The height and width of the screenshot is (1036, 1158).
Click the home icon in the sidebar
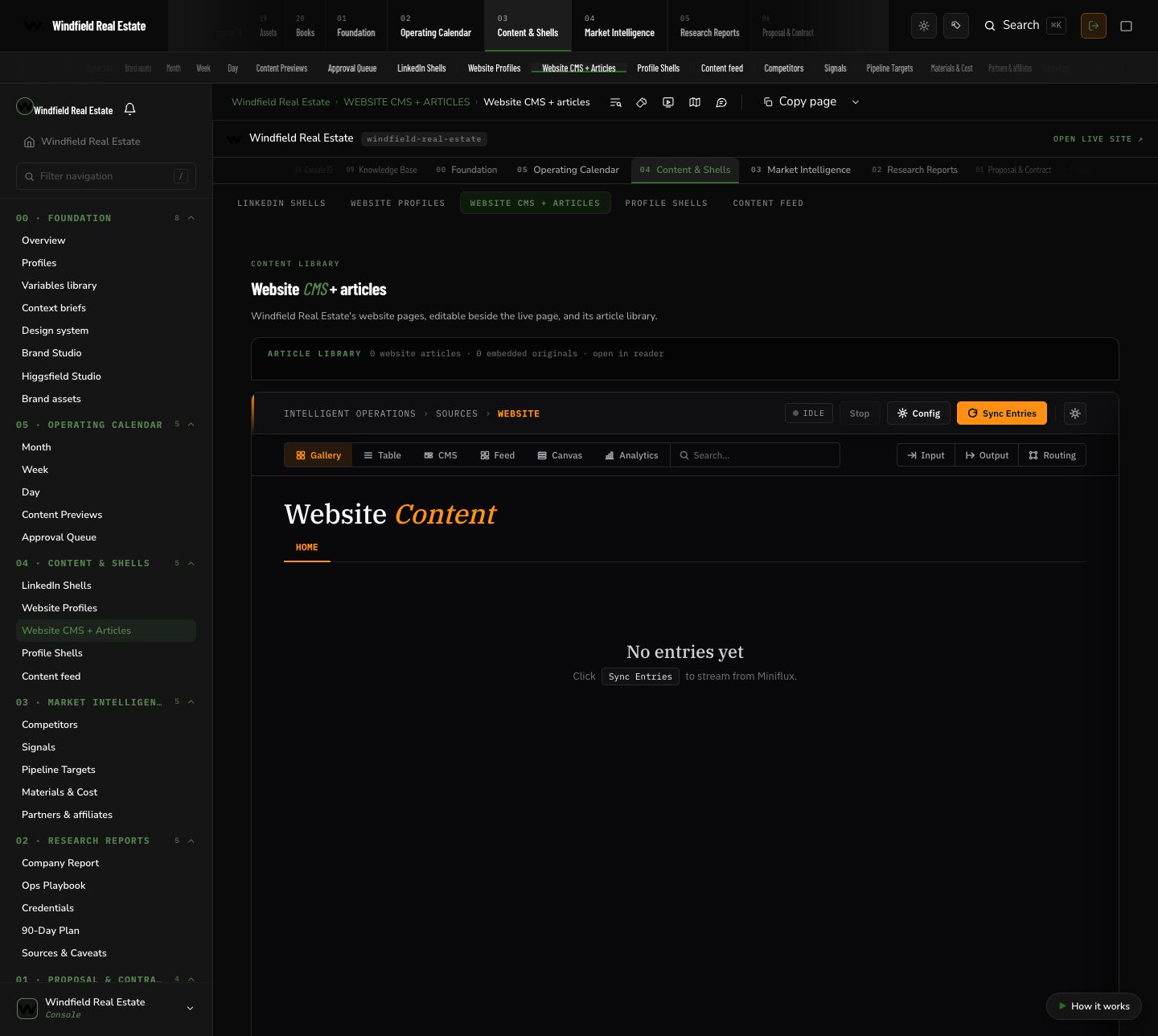tap(30, 142)
